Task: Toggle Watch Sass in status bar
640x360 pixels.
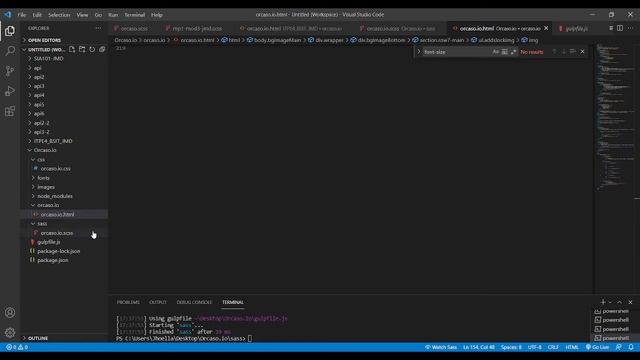Action: (441, 347)
